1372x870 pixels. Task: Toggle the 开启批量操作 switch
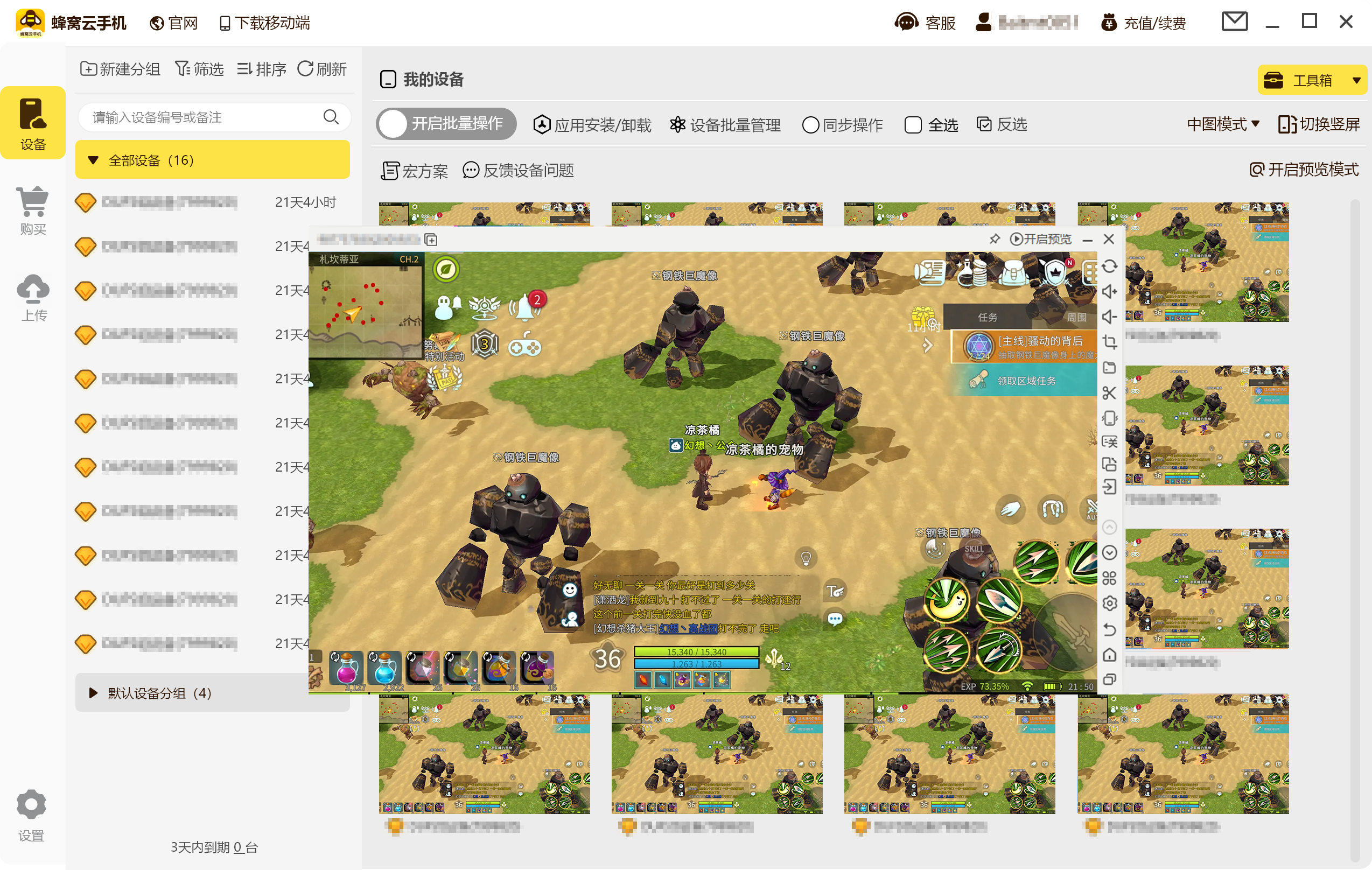pyautogui.click(x=445, y=124)
